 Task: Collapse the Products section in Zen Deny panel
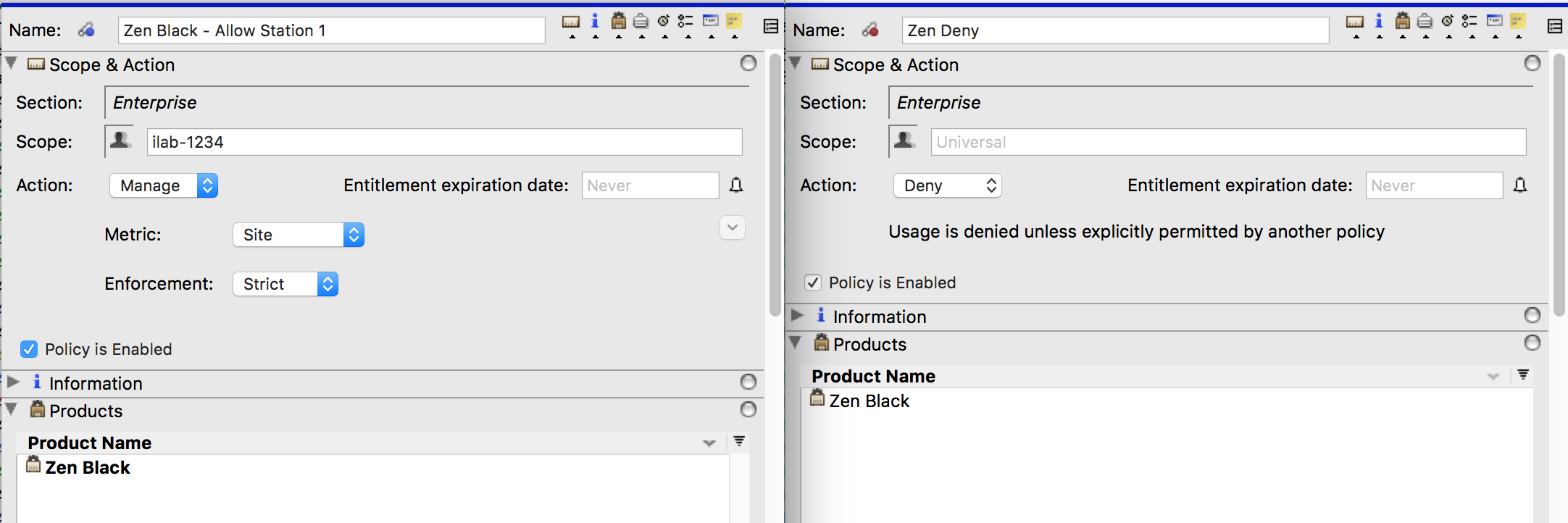tap(796, 343)
